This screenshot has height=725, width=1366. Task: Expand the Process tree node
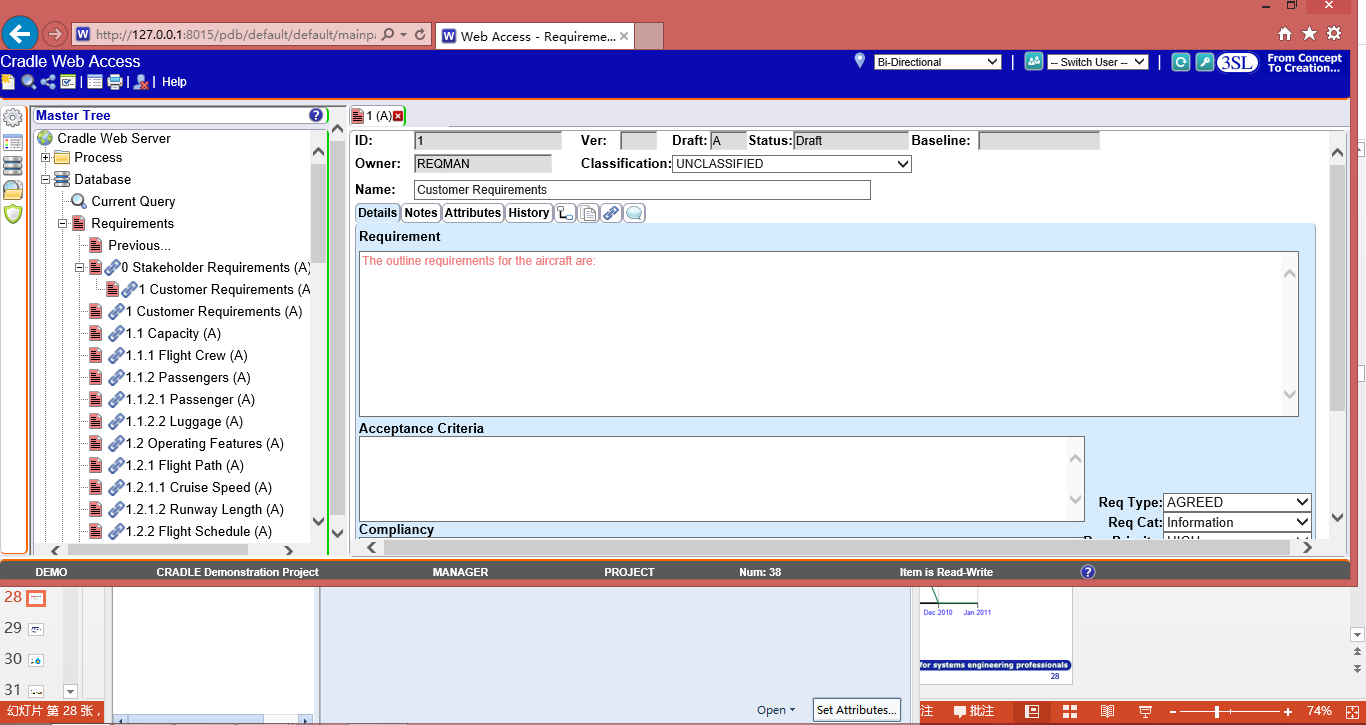tap(45, 158)
